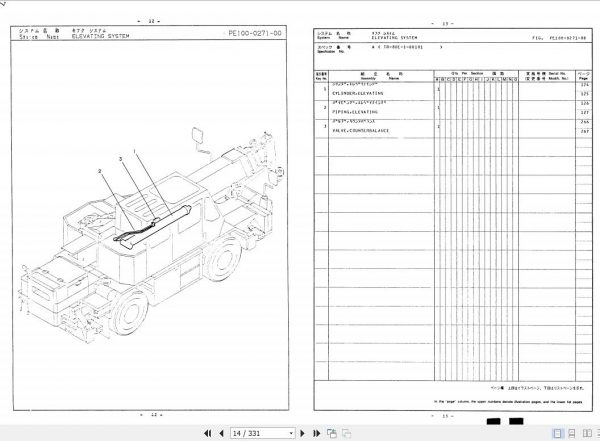
Task: Click figure number PE100-0271-00 on left page
Action: coord(255,33)
